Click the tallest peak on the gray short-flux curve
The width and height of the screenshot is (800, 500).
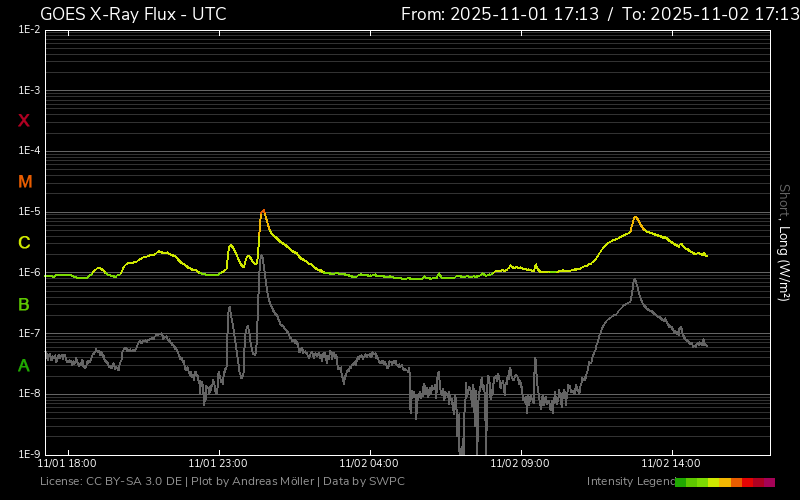pos(262,255)
